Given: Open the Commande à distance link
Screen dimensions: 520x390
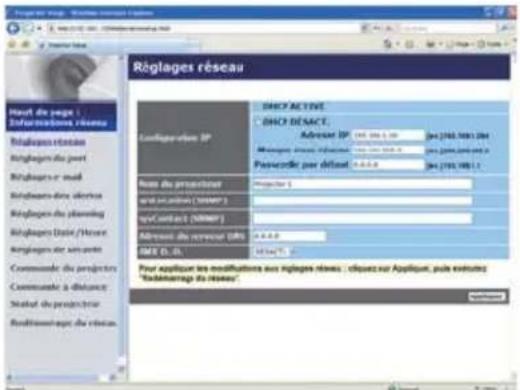Looking at the screenshot, I should pos(58,287).
